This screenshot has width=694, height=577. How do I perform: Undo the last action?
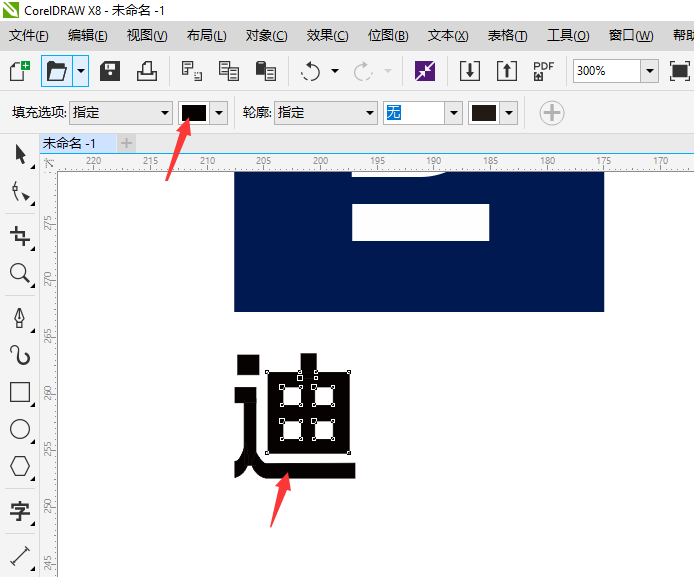tap(311, 71)
